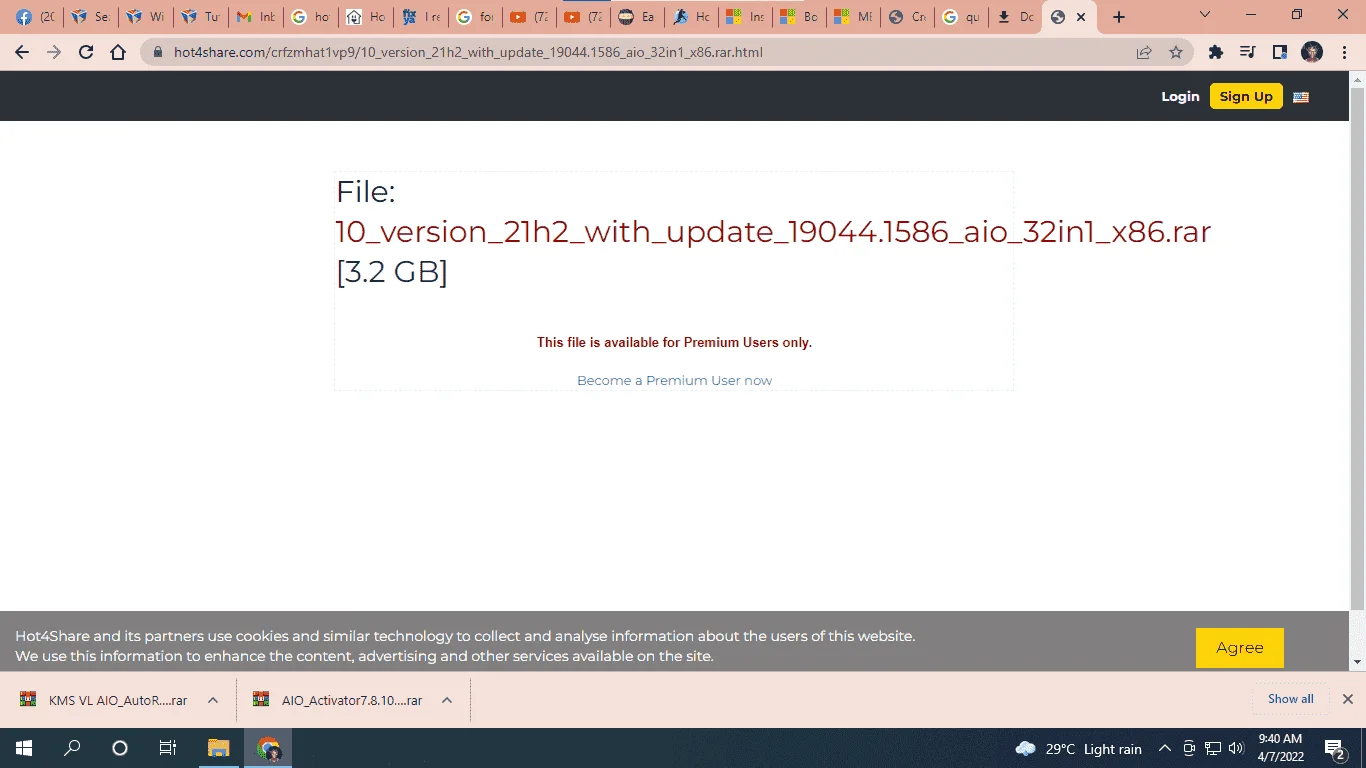Click Become a Premium User now link
The width and height of the screenshot is (1366, 768).
click(x=674, y=381)
